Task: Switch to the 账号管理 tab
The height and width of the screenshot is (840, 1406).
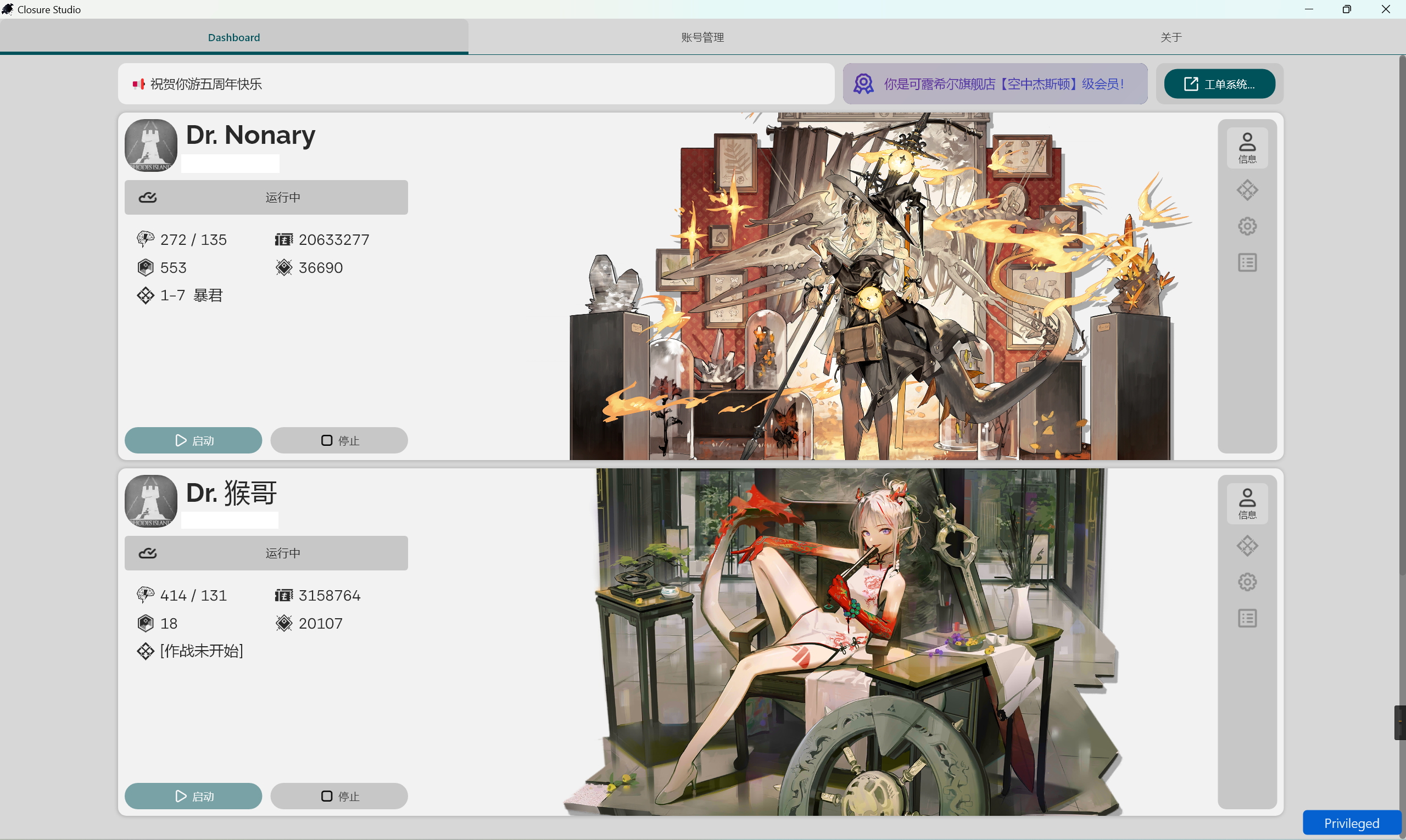Action: tap(702, 37)
